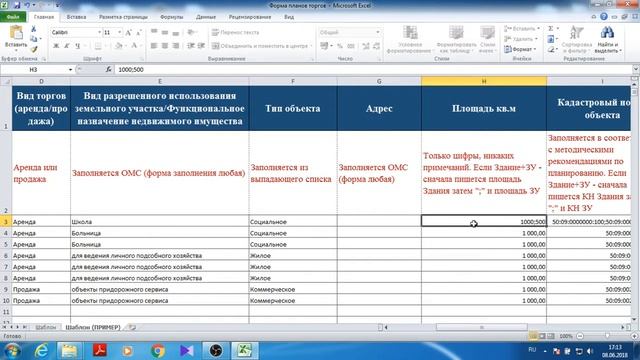Screen dimensions: 640x360
Task: Open Conditional Formatting (Условное форматирование)
Action: 410,39
